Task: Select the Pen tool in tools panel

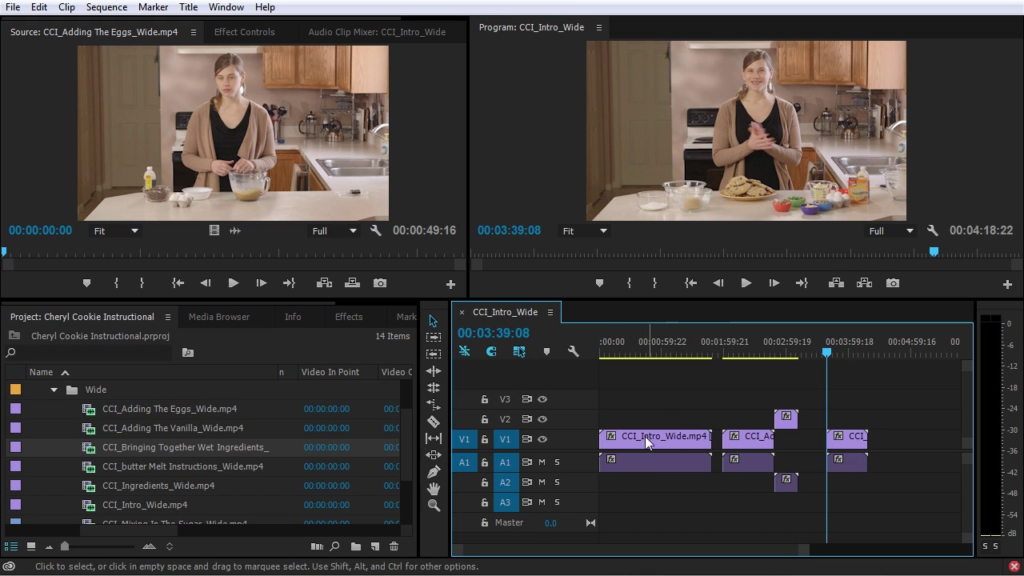Action: pyautogui.click(x=433, y=471)
